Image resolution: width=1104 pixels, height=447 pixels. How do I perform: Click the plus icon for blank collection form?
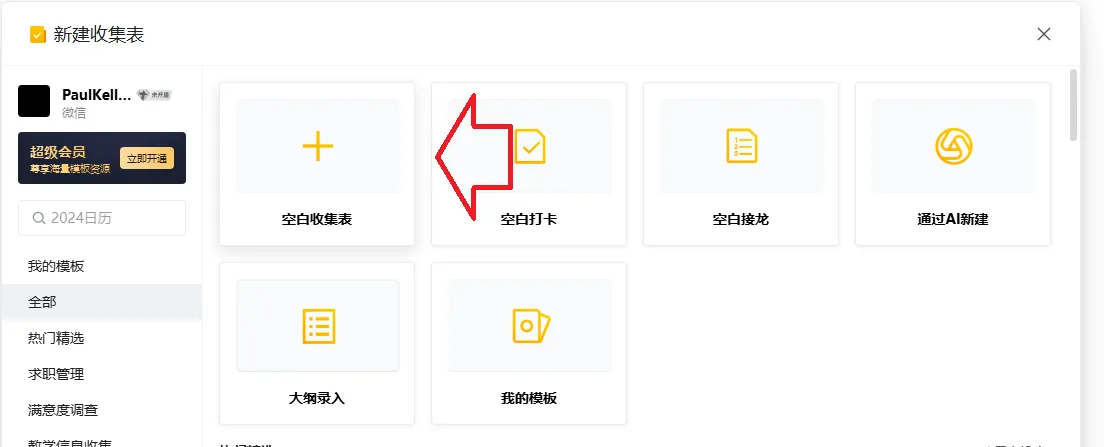(x=318, y=146)
